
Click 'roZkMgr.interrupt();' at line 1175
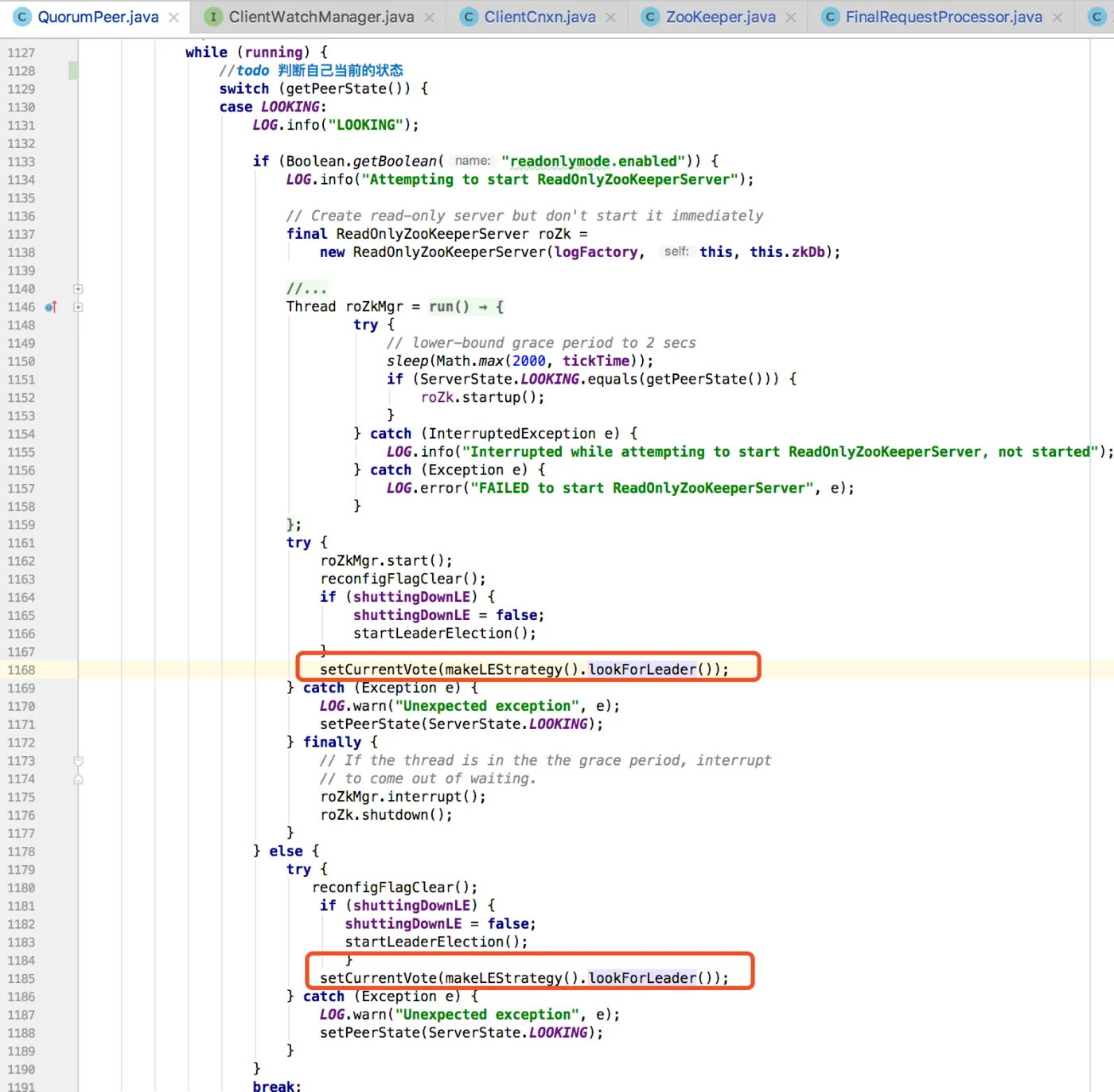403,797
